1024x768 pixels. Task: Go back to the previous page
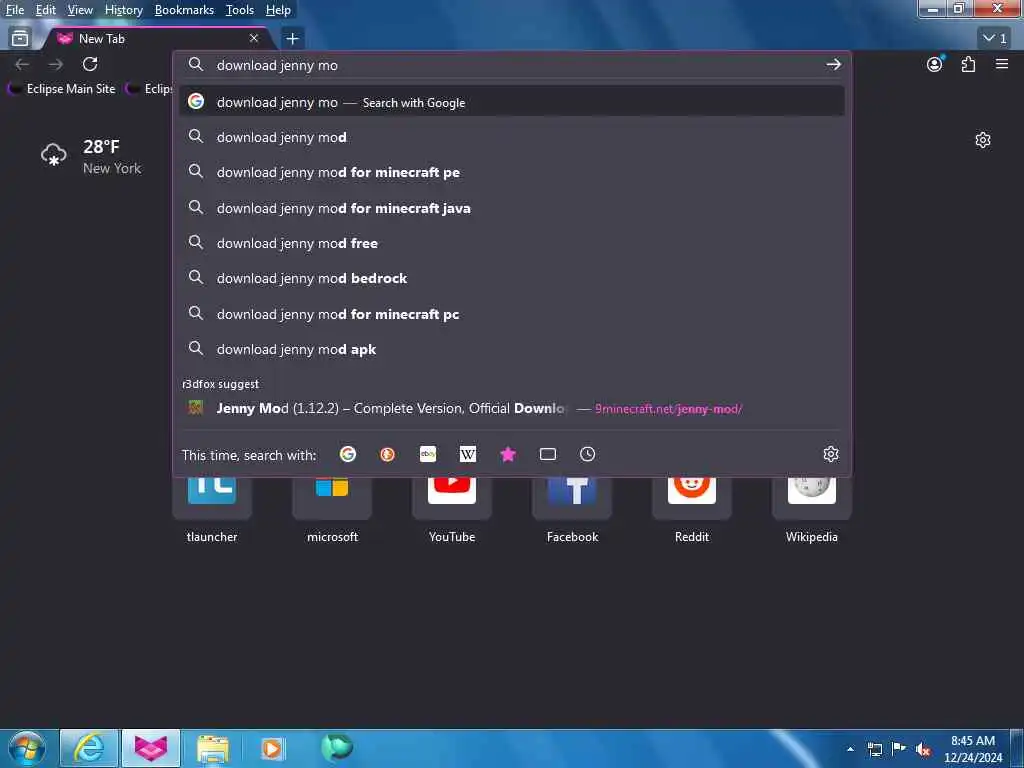pos(22,64)
